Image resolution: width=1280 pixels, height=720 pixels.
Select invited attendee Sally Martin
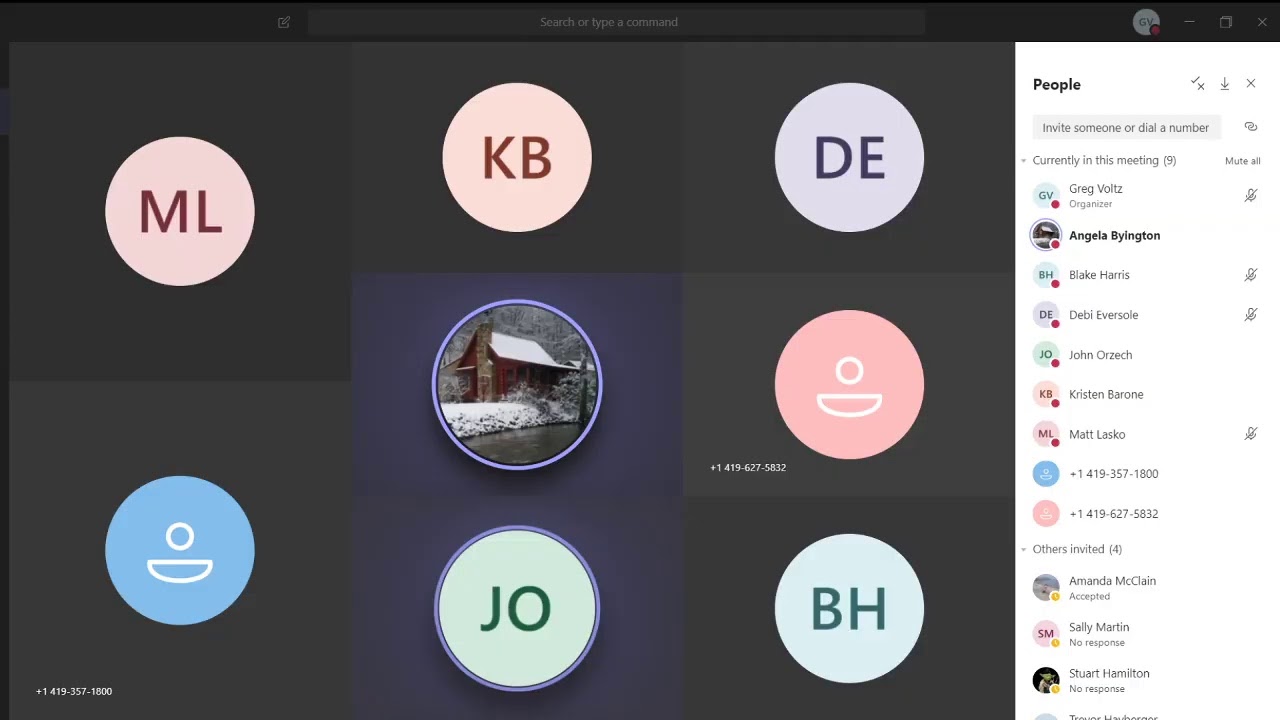click(x=1146, y=634)
